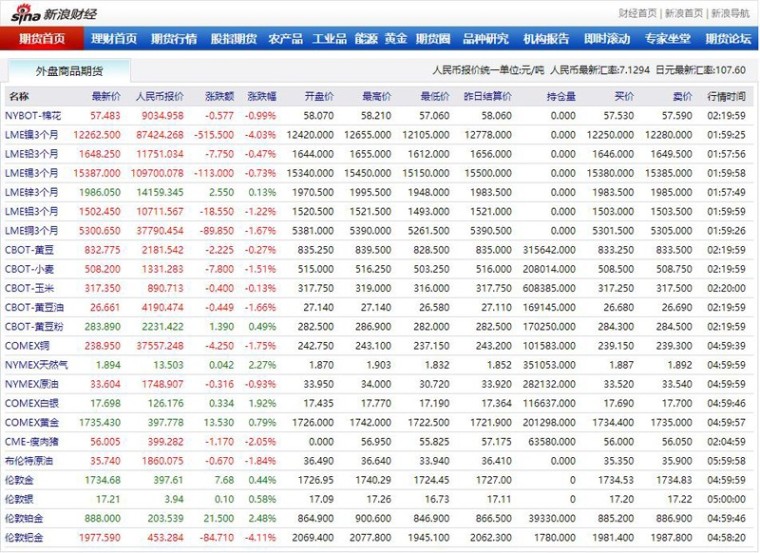Open the NYMEX原油 quote link
Image resolution: width=760 pixels, height=553 pixels.
(32, 384)
